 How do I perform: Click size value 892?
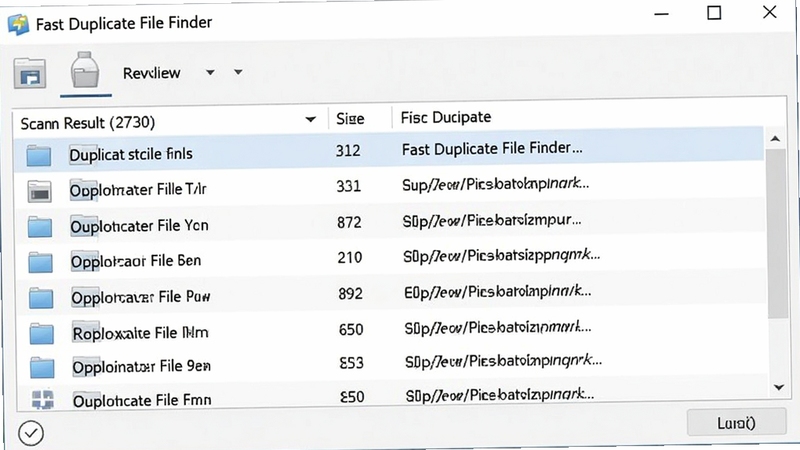click(x=350, y=293)
